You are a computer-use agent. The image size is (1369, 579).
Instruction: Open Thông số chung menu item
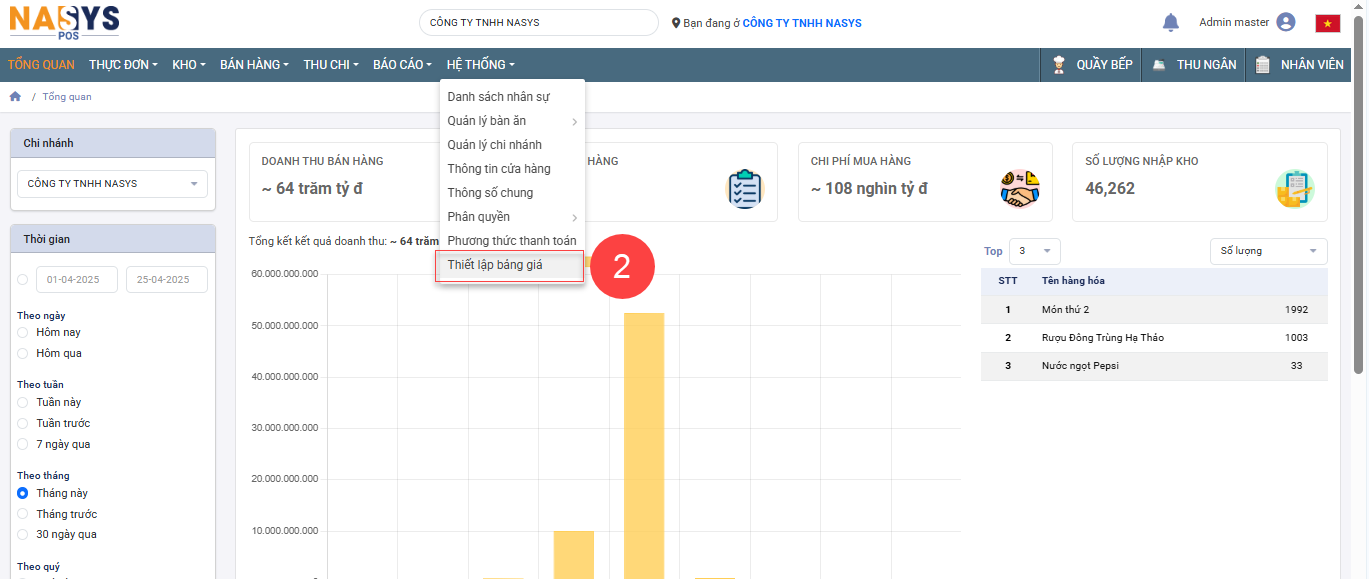[x=511, y=193]
